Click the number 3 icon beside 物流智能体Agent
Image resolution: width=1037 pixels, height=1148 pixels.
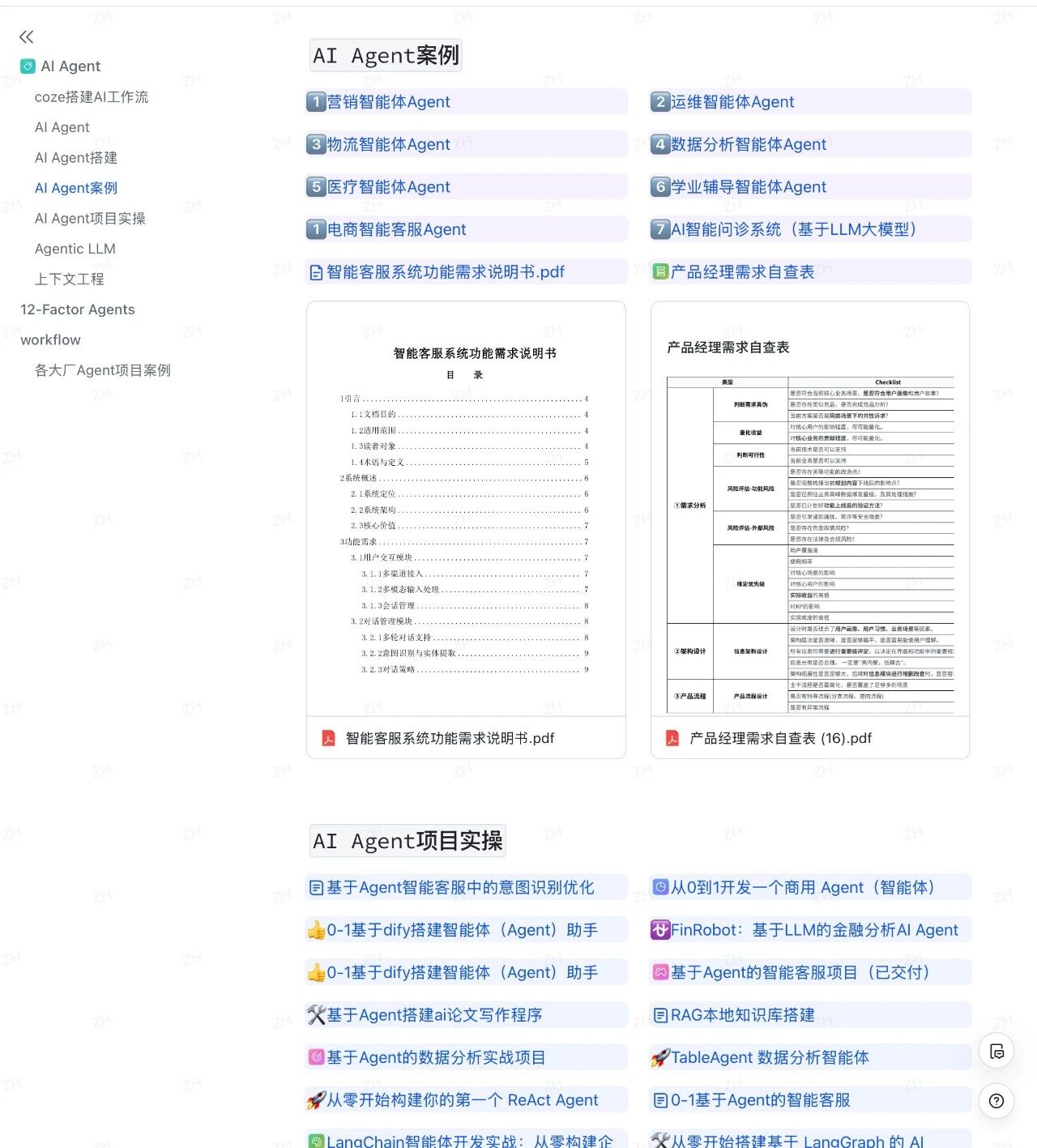tap(316, 144)
